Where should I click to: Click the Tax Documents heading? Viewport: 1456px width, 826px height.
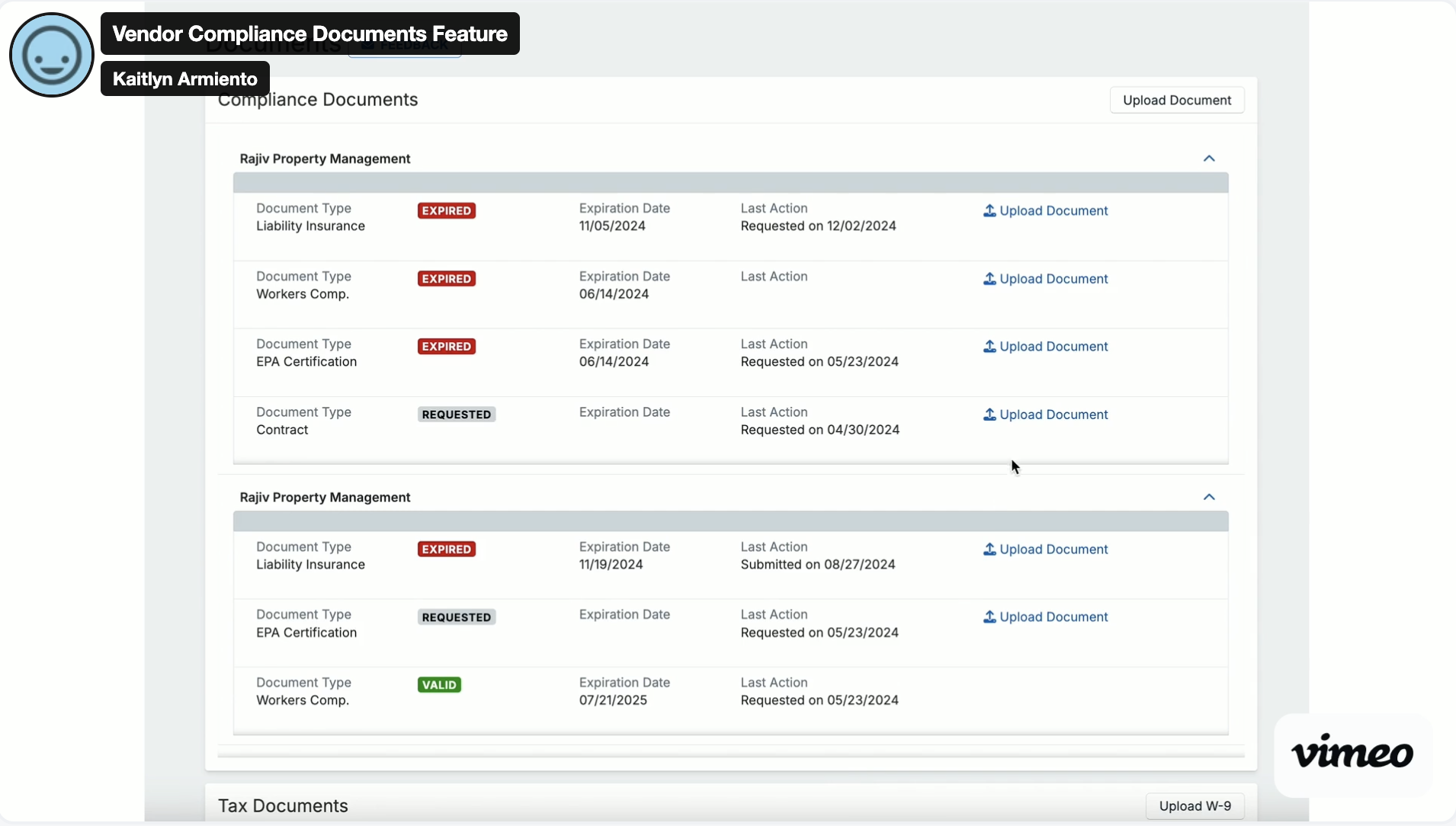tap(283, 806)
